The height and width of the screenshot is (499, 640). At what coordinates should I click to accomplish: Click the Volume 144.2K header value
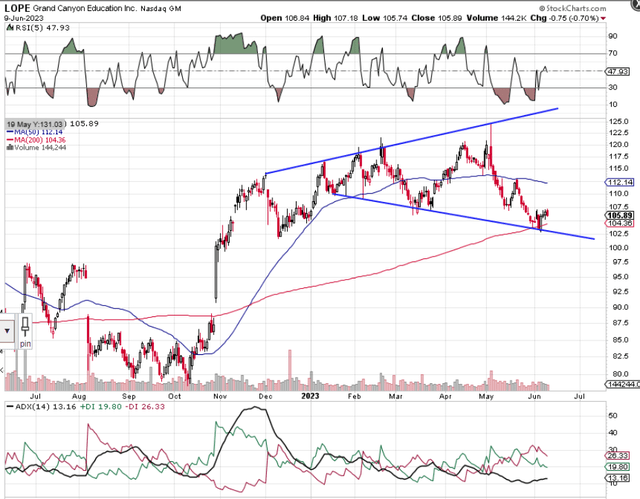click(x=497, y=18)
